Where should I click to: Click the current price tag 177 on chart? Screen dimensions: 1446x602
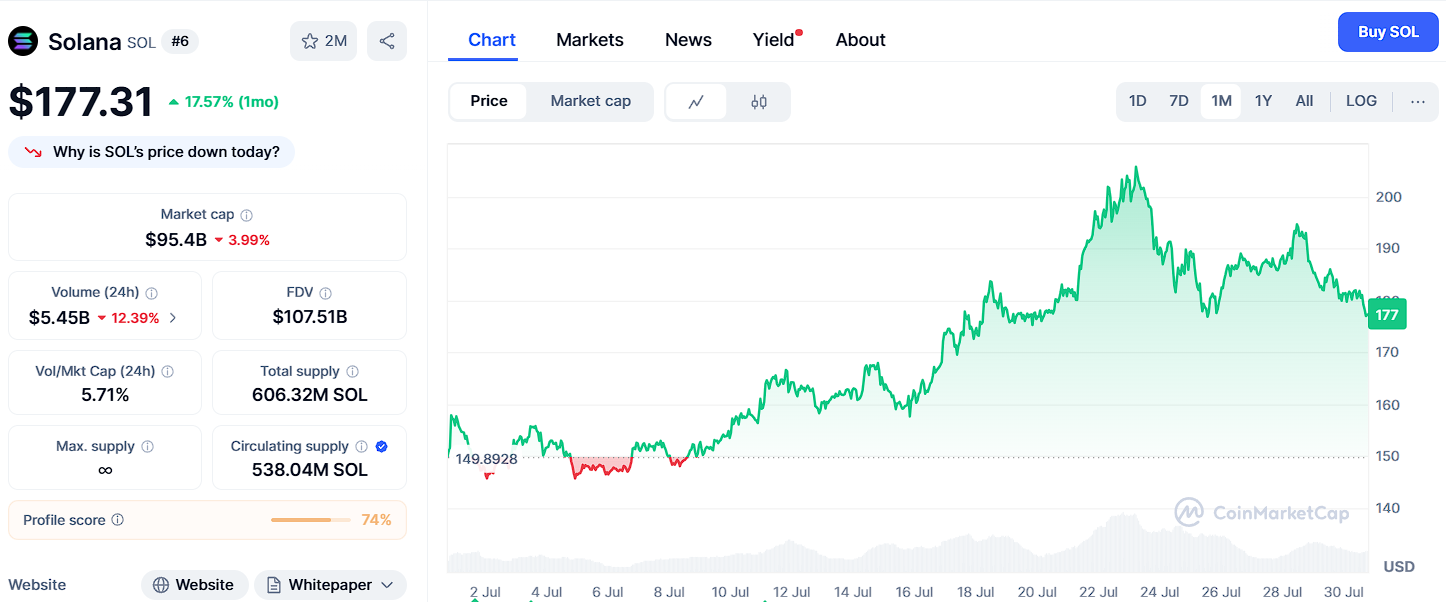[x=1386, y=315]
